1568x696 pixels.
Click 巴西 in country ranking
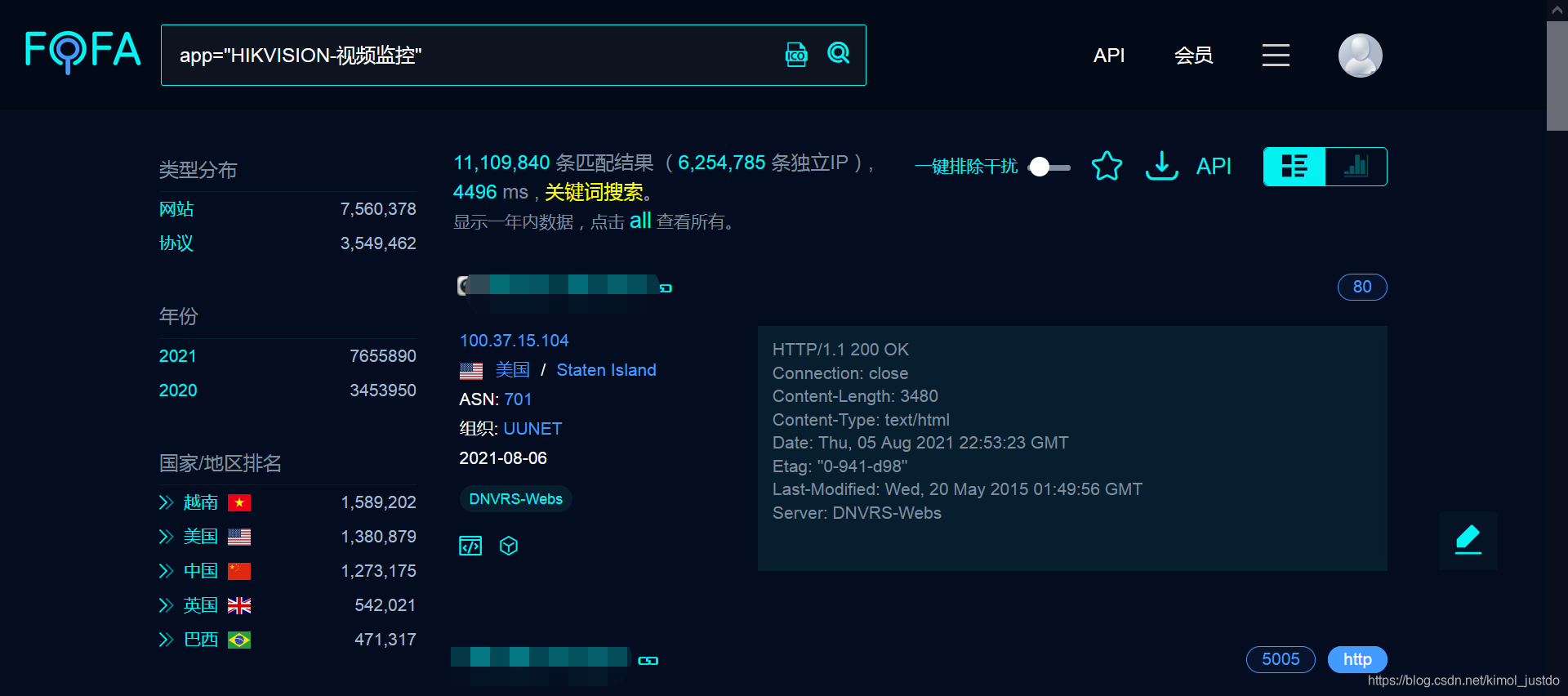201,640
